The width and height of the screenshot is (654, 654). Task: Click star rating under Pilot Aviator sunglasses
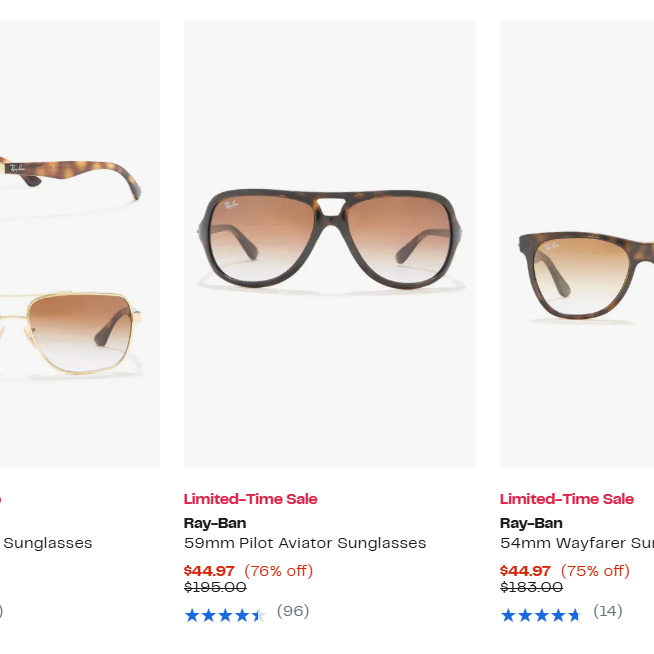(224, 615)
